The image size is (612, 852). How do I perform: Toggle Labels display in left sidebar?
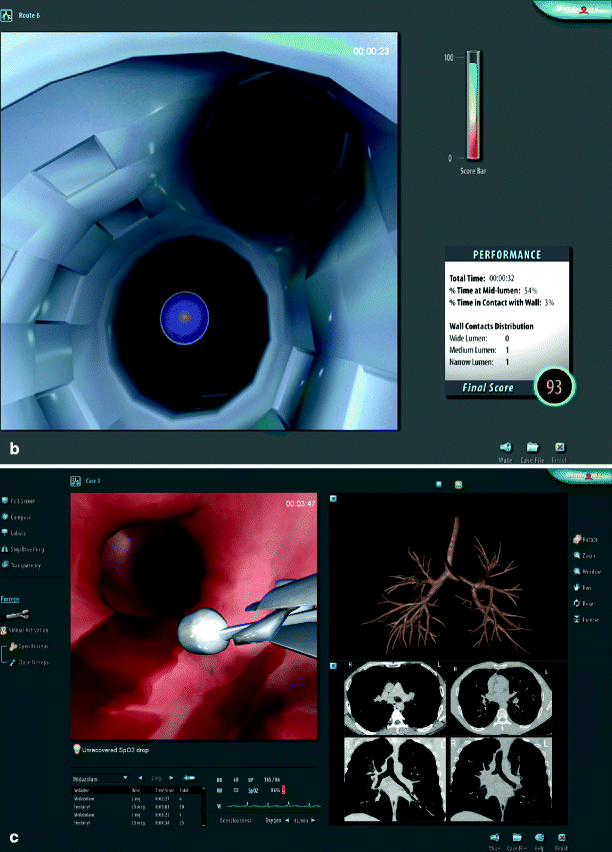pos(18,533)
